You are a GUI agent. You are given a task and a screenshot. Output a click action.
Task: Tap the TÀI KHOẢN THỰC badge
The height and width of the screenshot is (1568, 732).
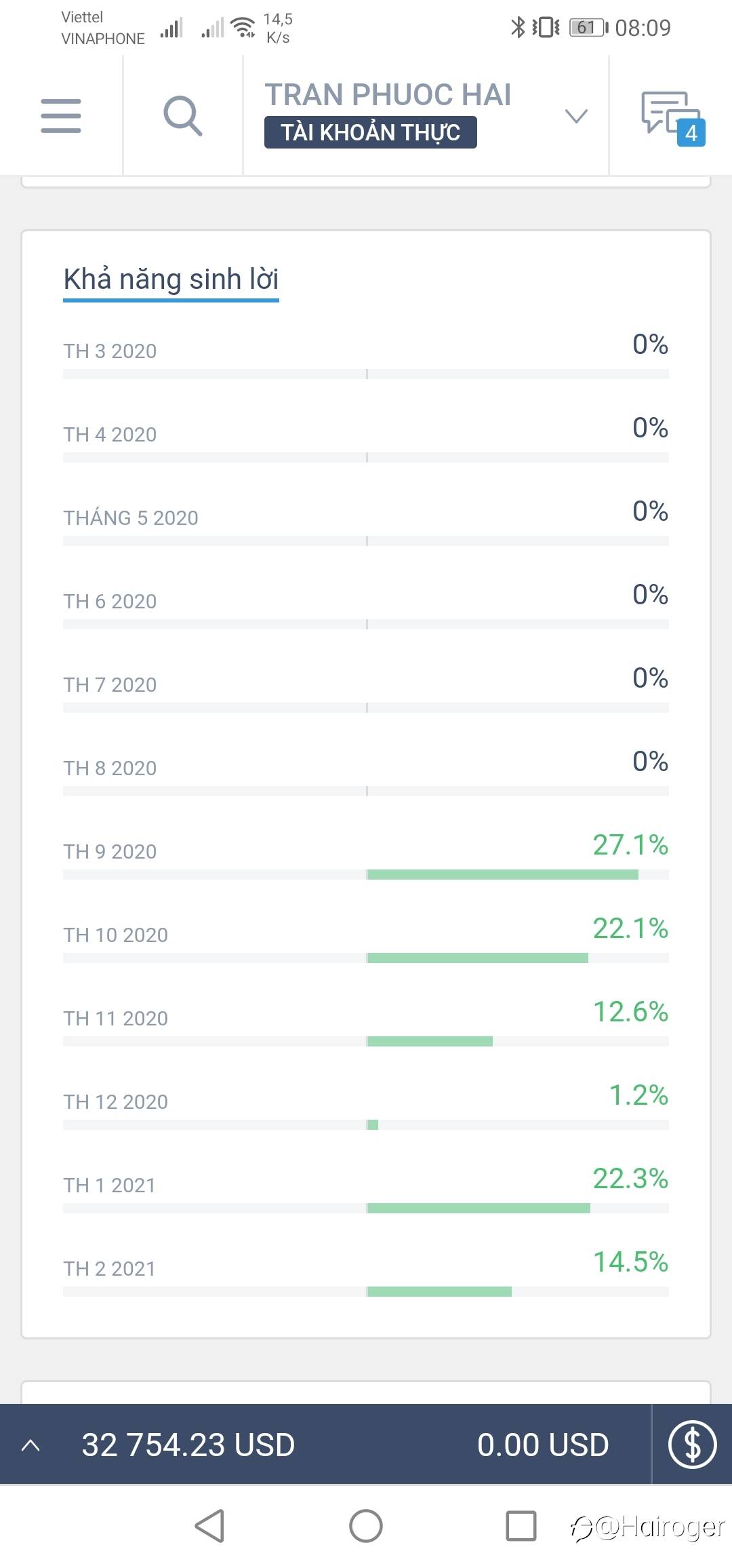click(x=370, y=132)
